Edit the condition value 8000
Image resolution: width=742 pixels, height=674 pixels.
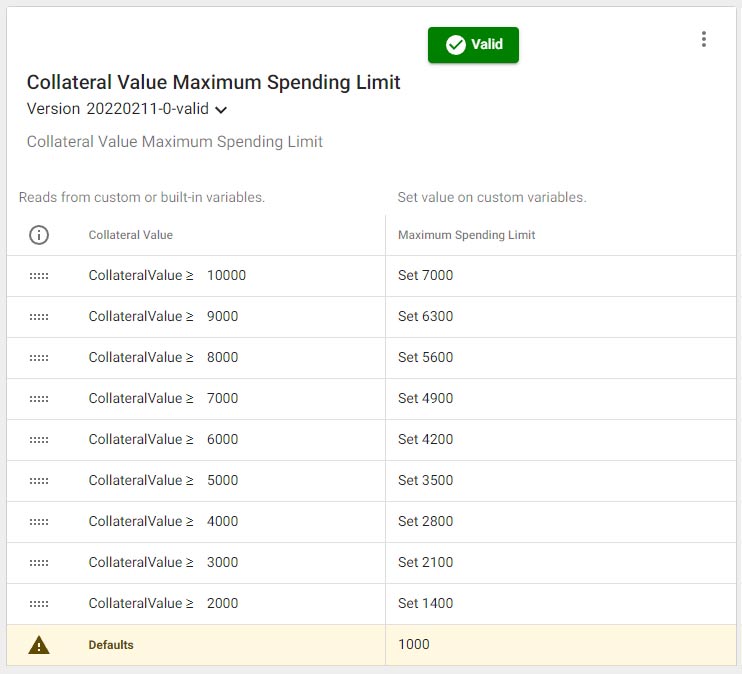(x=222, y=357)
